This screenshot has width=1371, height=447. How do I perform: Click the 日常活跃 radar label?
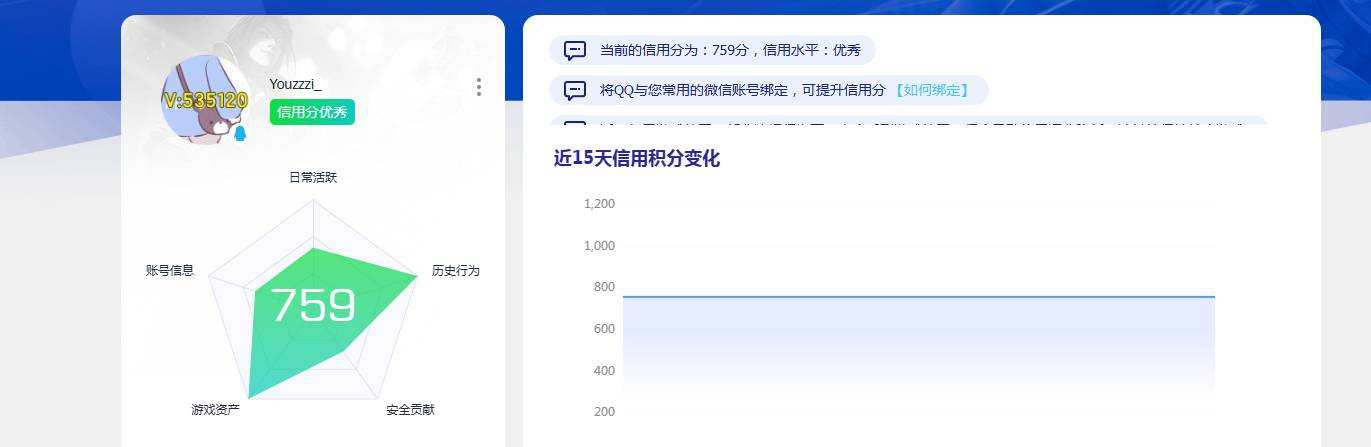[313, 177]
